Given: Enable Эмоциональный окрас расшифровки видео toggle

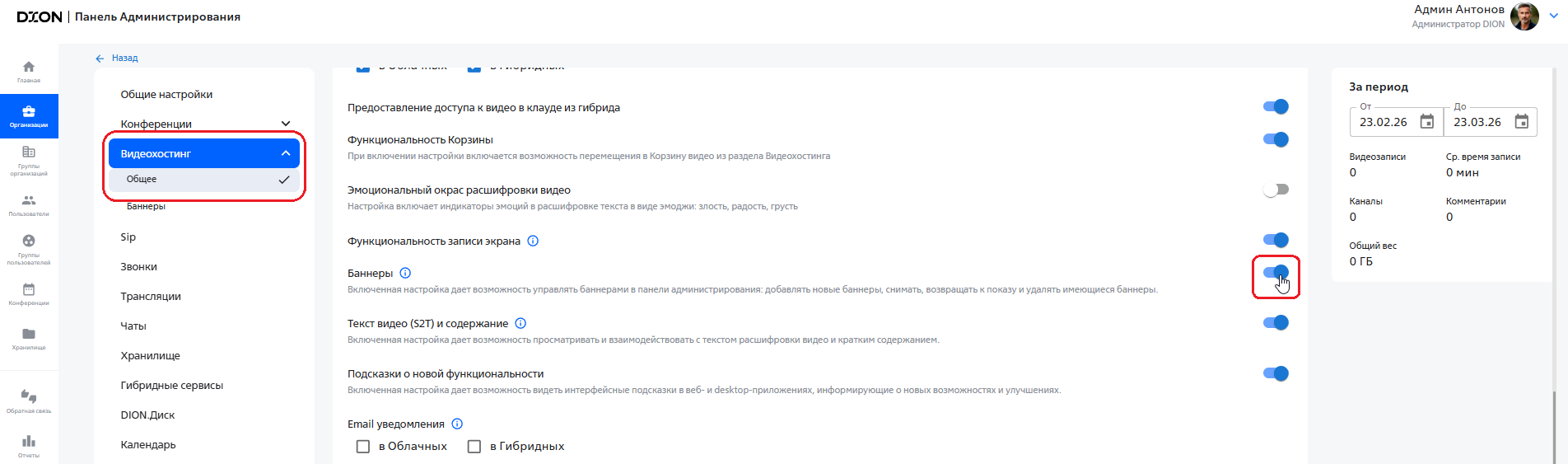Looking at the screenshot, I should click(x=1276, y=190).
